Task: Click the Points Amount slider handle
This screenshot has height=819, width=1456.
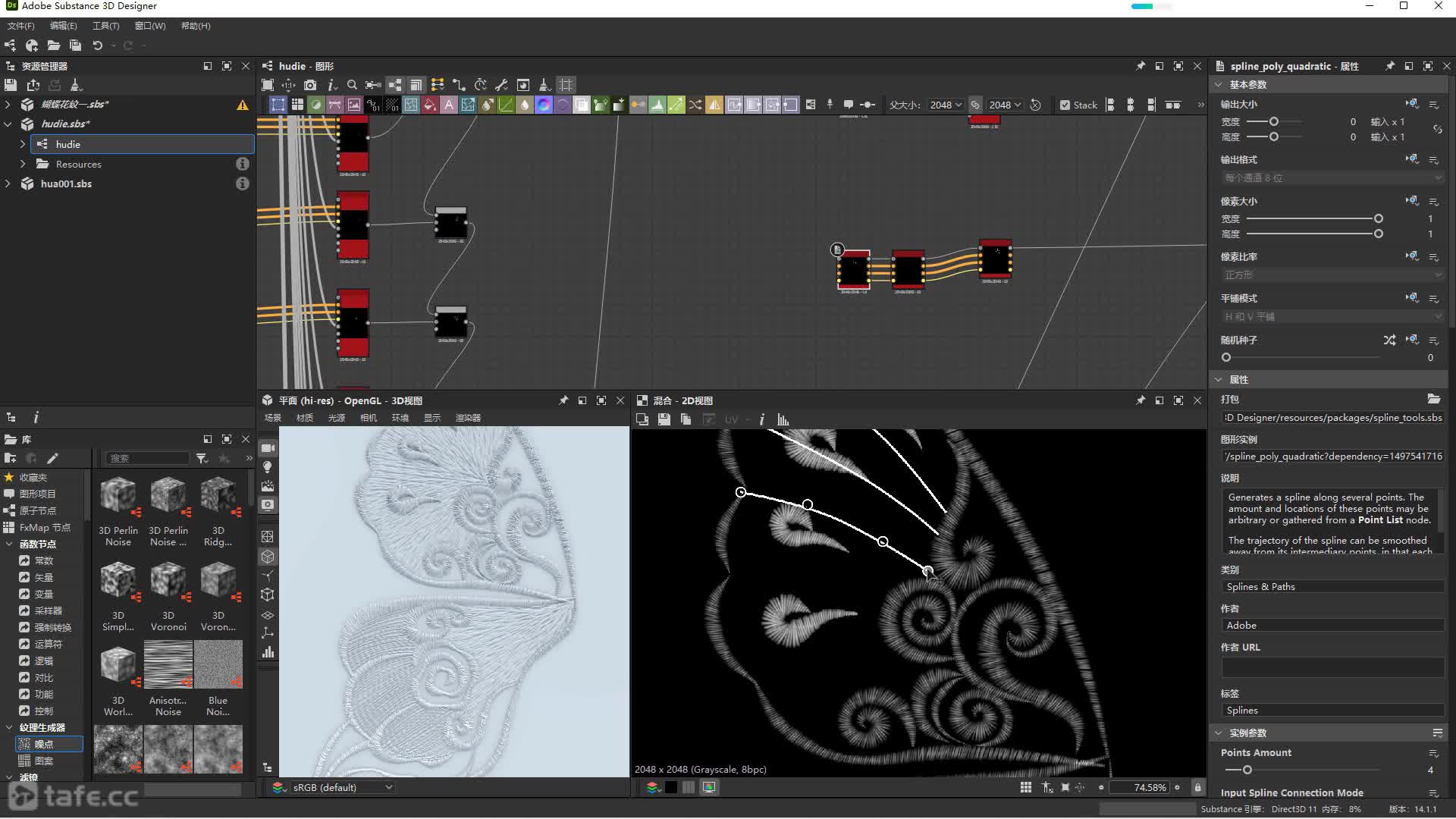Action: [x=1247, y=770]
